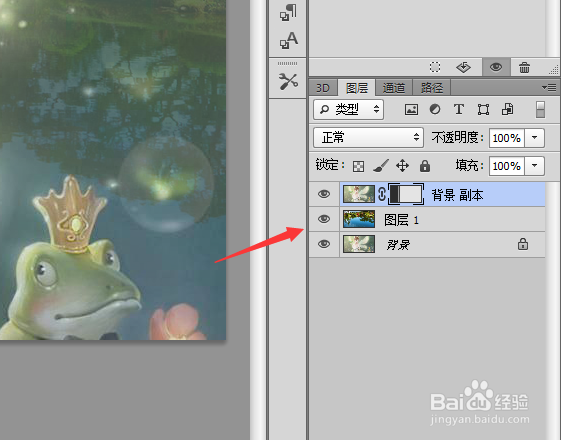Open the 类型 filter dropdown
Screen dimensions: 561x440
(348, 109)
